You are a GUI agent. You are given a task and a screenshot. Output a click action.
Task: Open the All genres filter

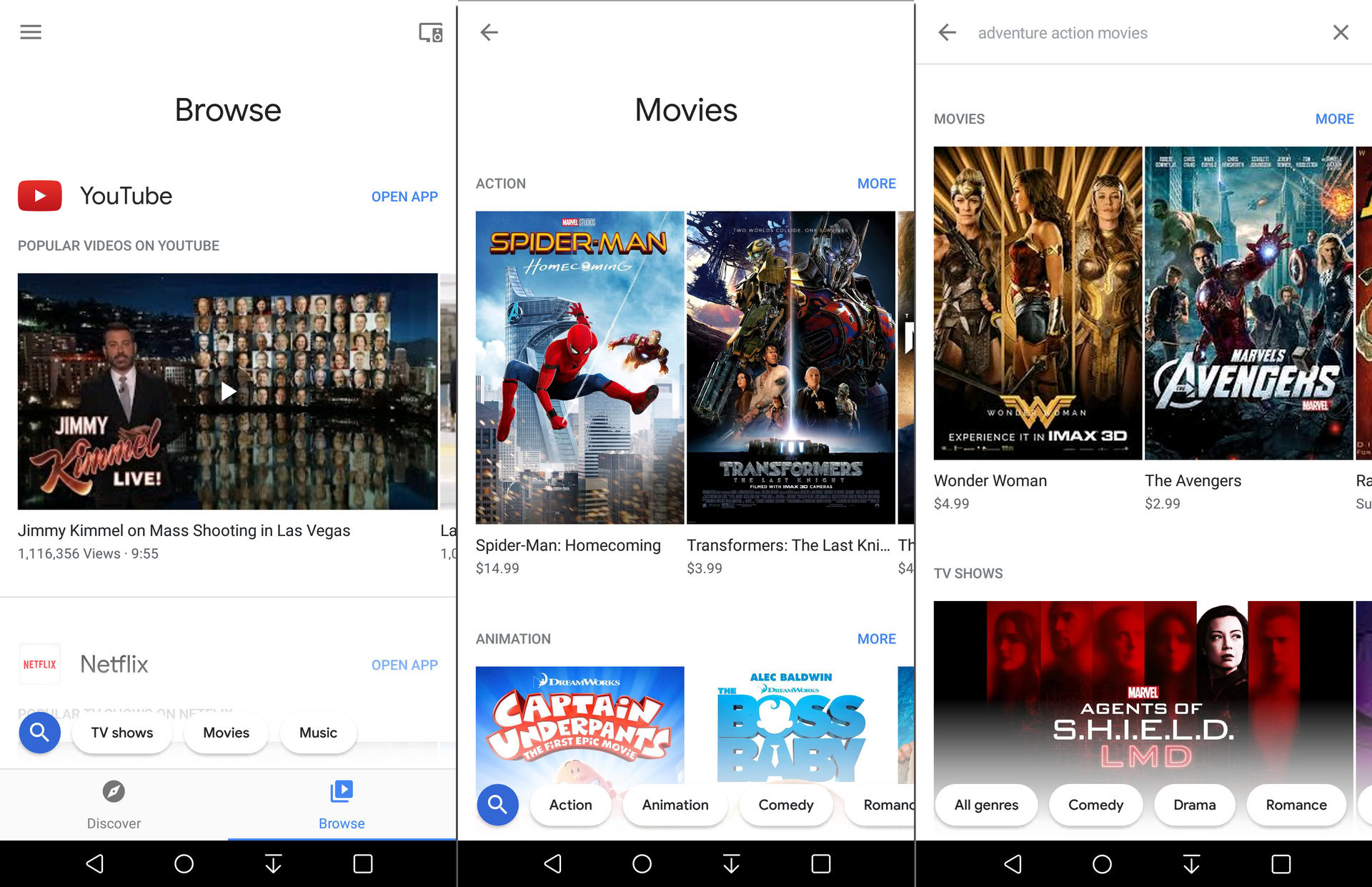pos(986,805)
